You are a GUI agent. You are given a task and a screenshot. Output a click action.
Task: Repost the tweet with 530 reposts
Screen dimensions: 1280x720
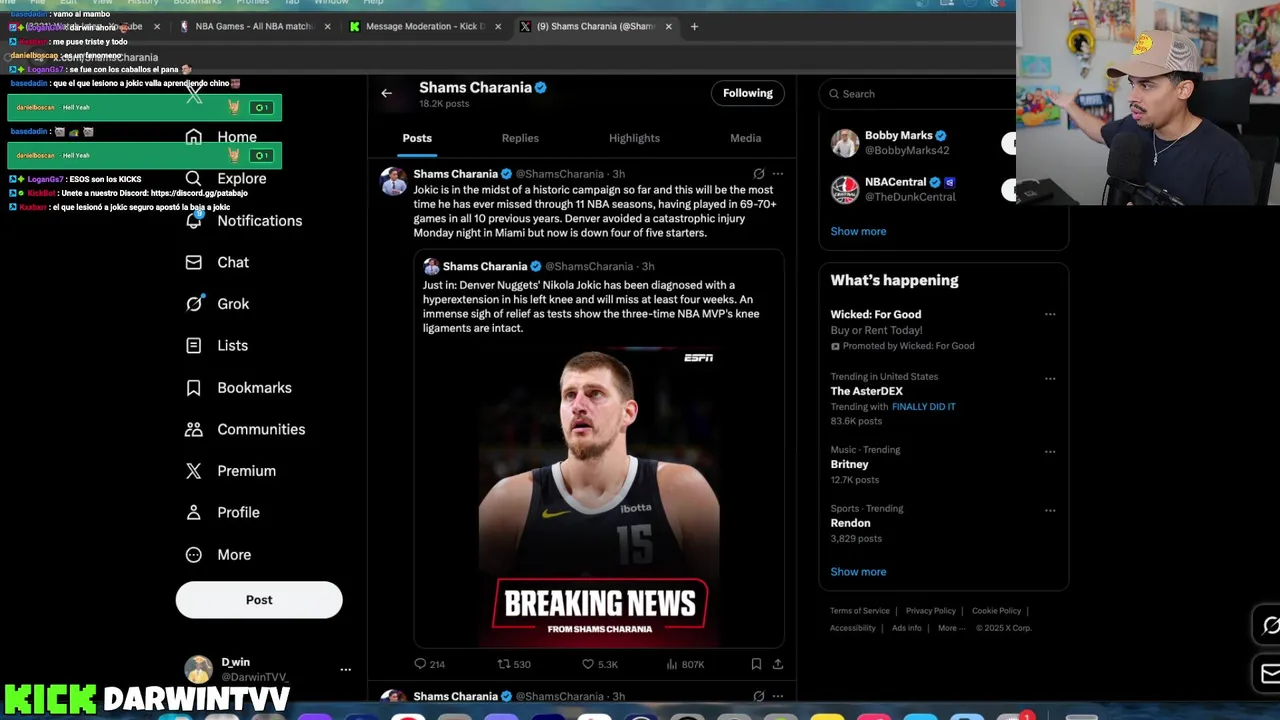(504, 664)
